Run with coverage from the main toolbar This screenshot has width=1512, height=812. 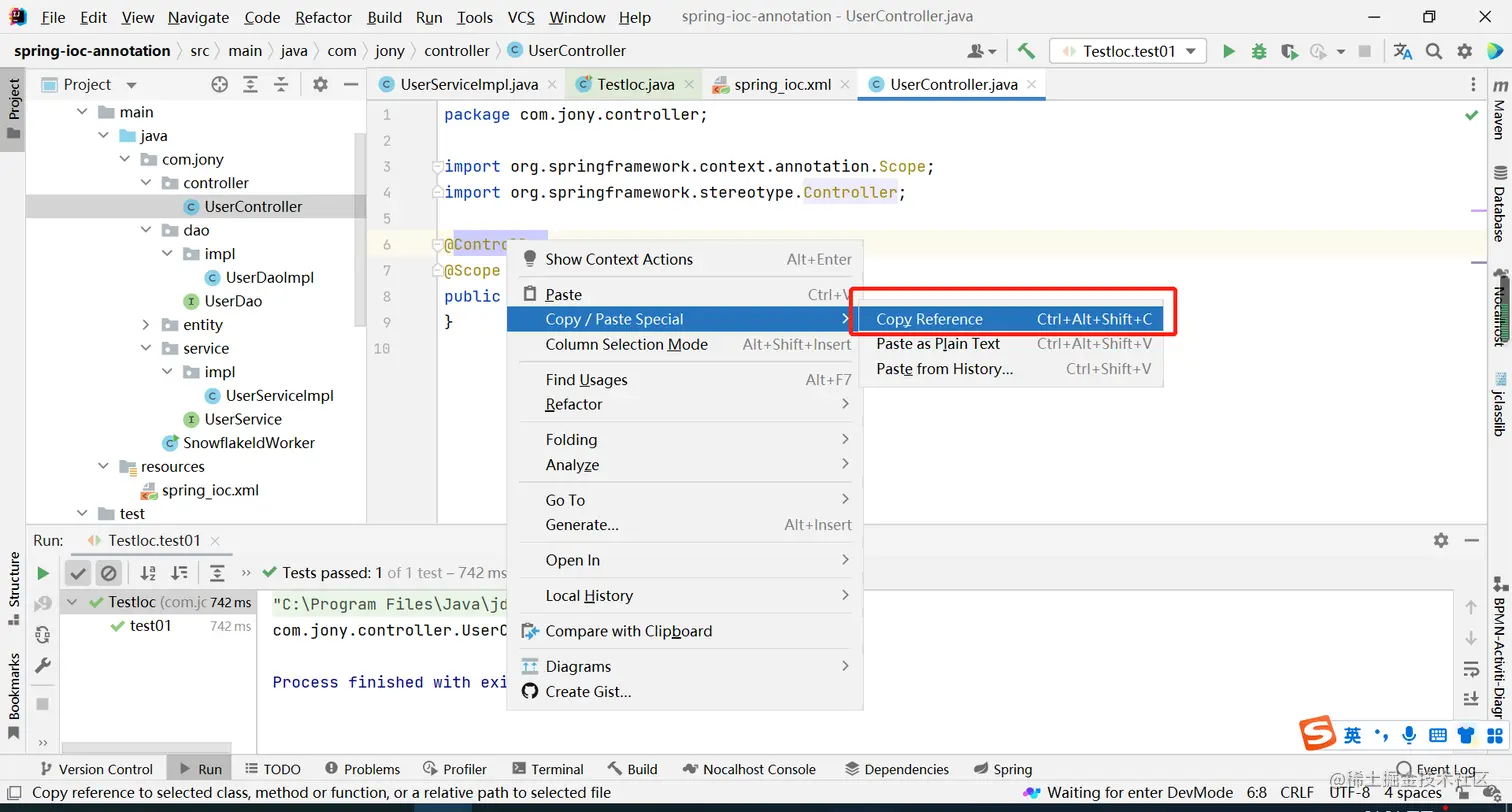pos(1289,51)
